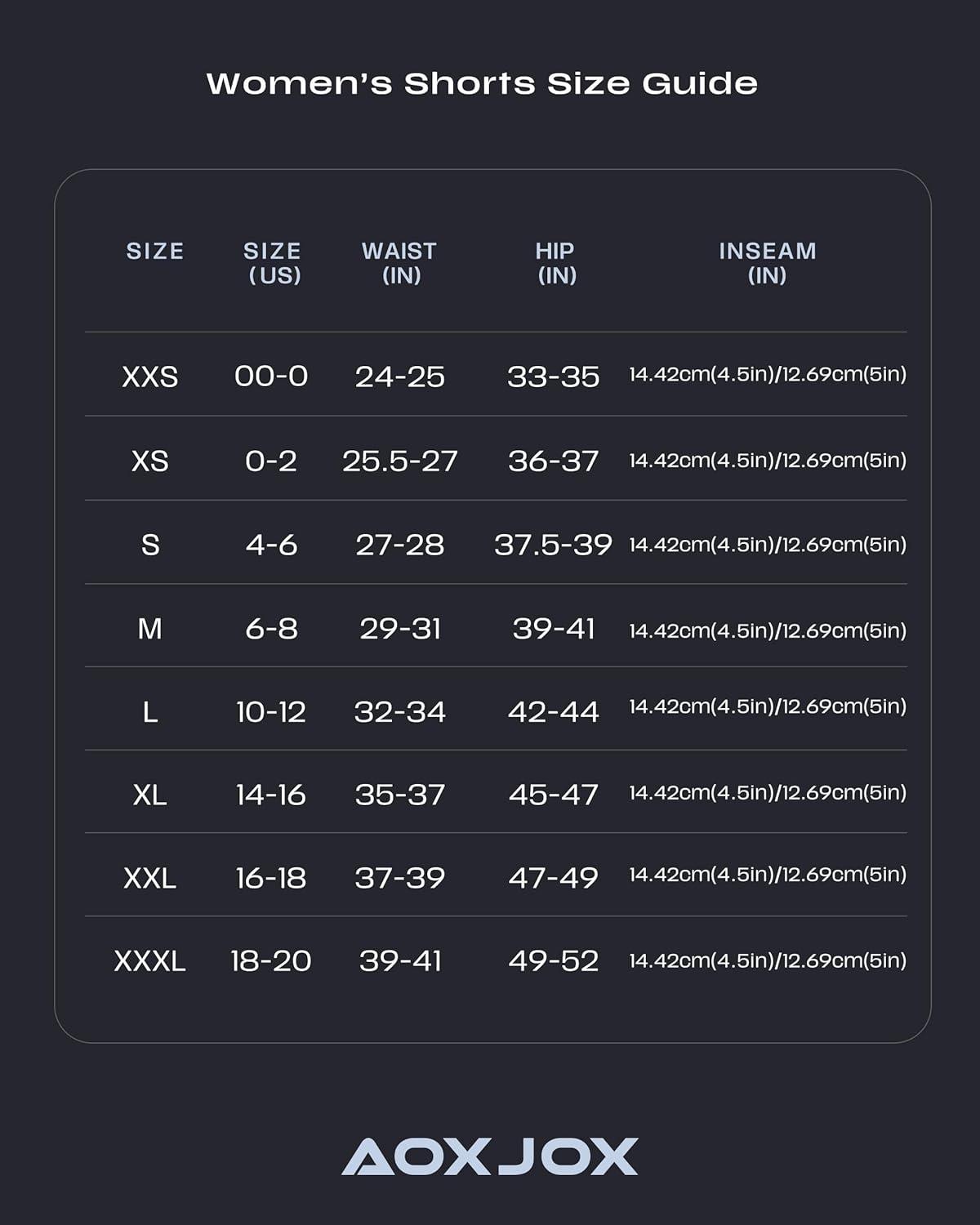Click the 37.5-39 hip measurement
Viewport: 980px width, 1225px height.
tap(553, 545)
